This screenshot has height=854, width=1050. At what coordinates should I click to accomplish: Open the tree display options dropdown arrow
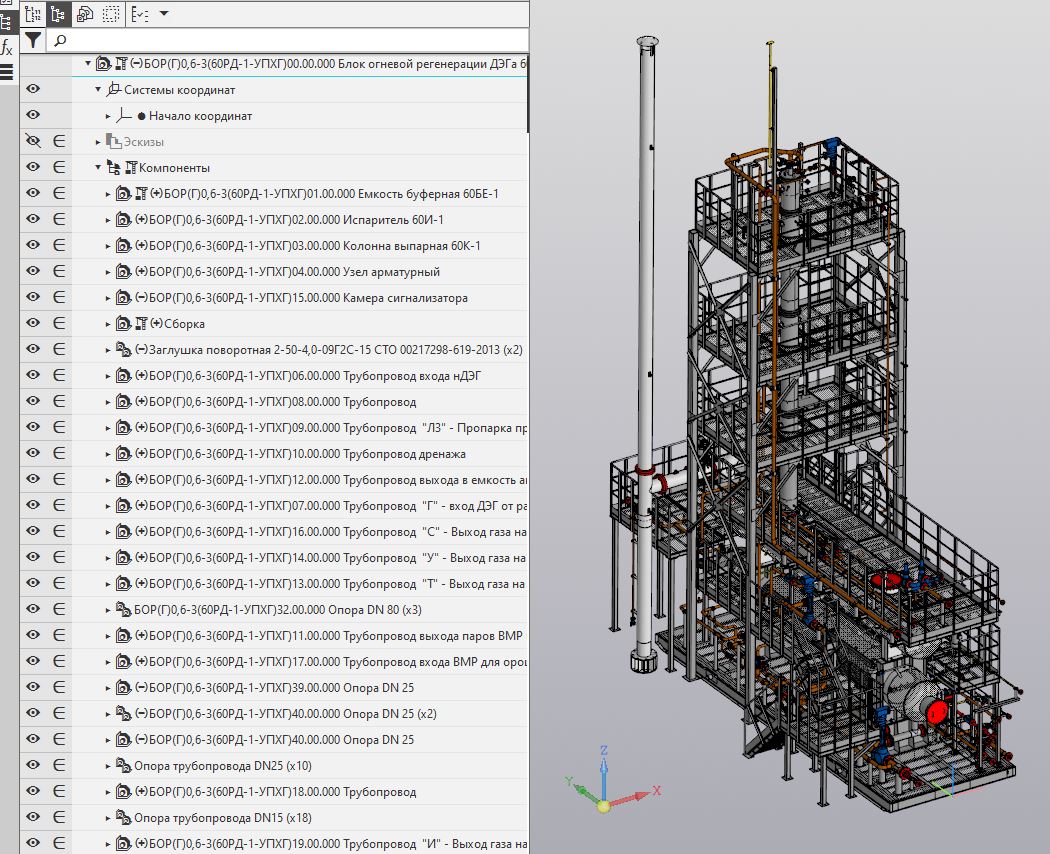[163, 13]
